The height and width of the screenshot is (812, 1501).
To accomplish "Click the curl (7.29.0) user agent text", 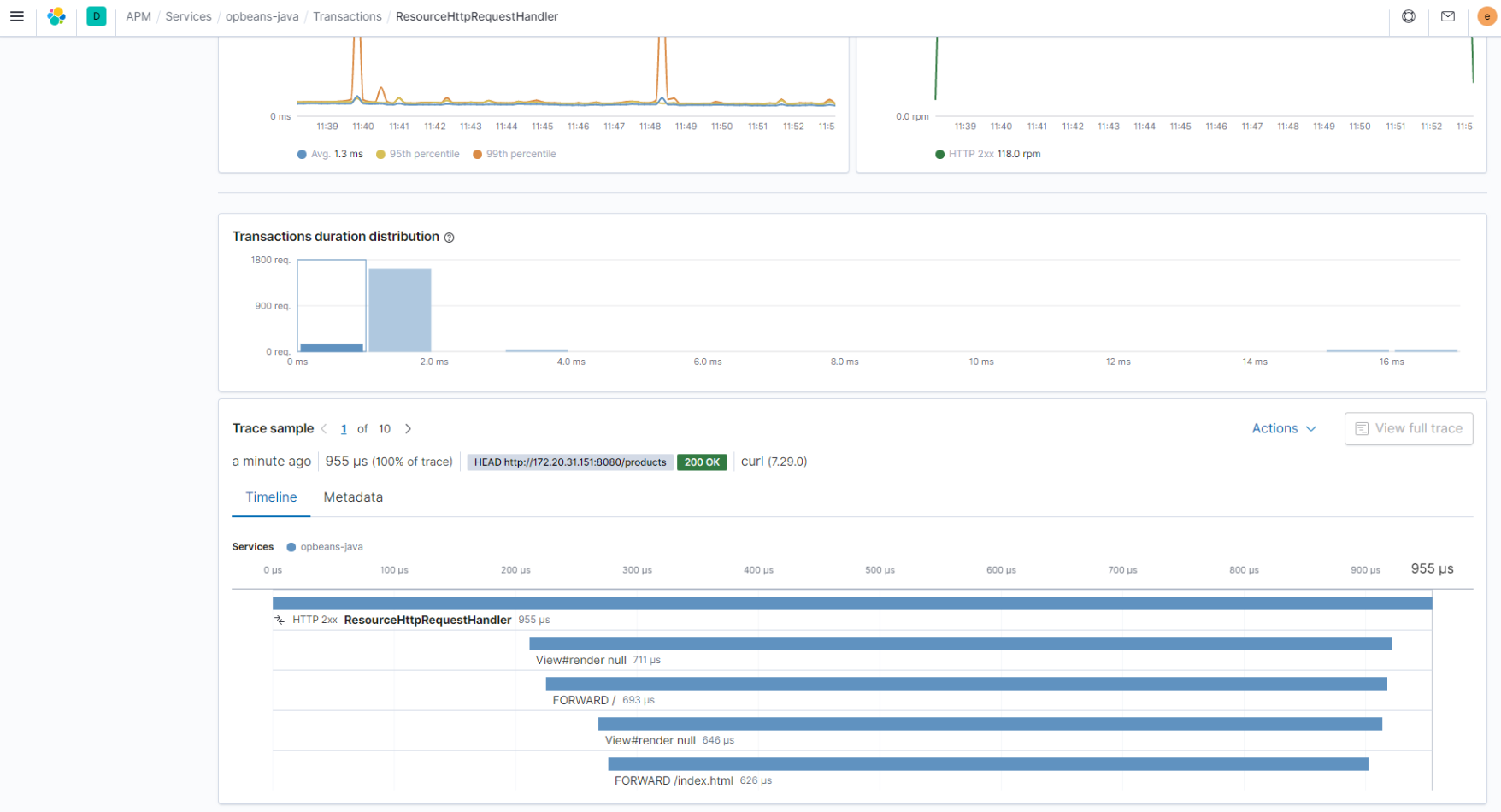I will pos(774,462).
